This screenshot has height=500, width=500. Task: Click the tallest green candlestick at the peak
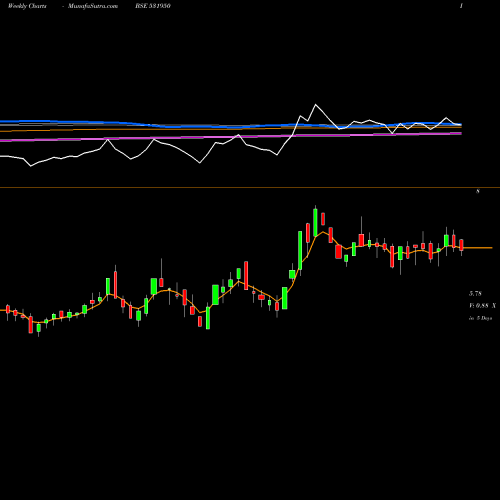point(315,222)
